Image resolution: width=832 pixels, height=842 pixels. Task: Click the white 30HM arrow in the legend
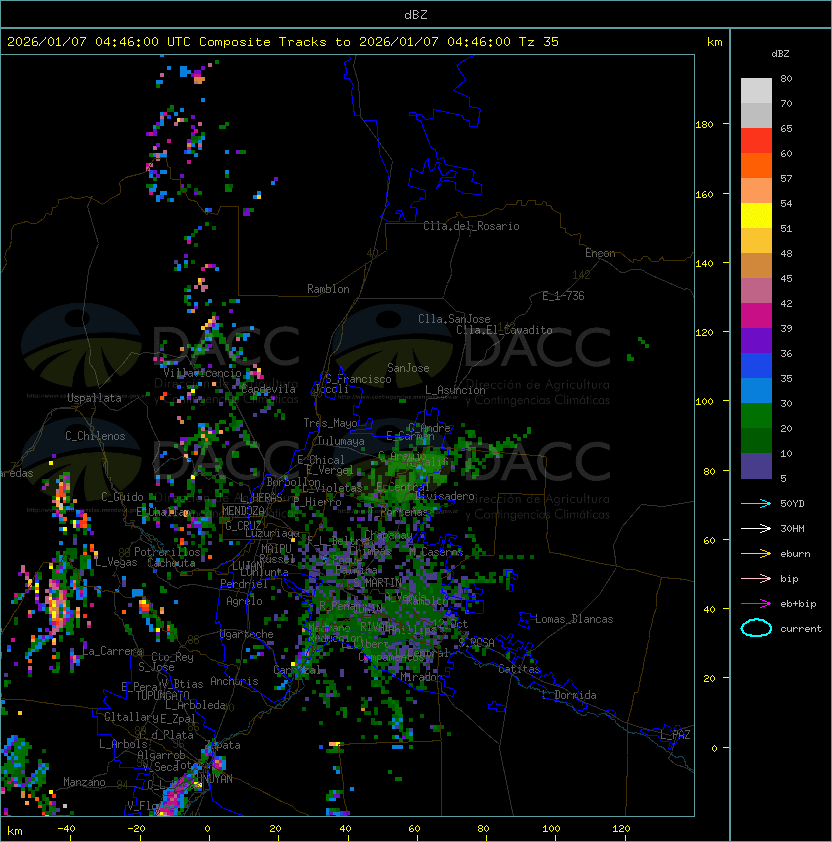(756, 528)
